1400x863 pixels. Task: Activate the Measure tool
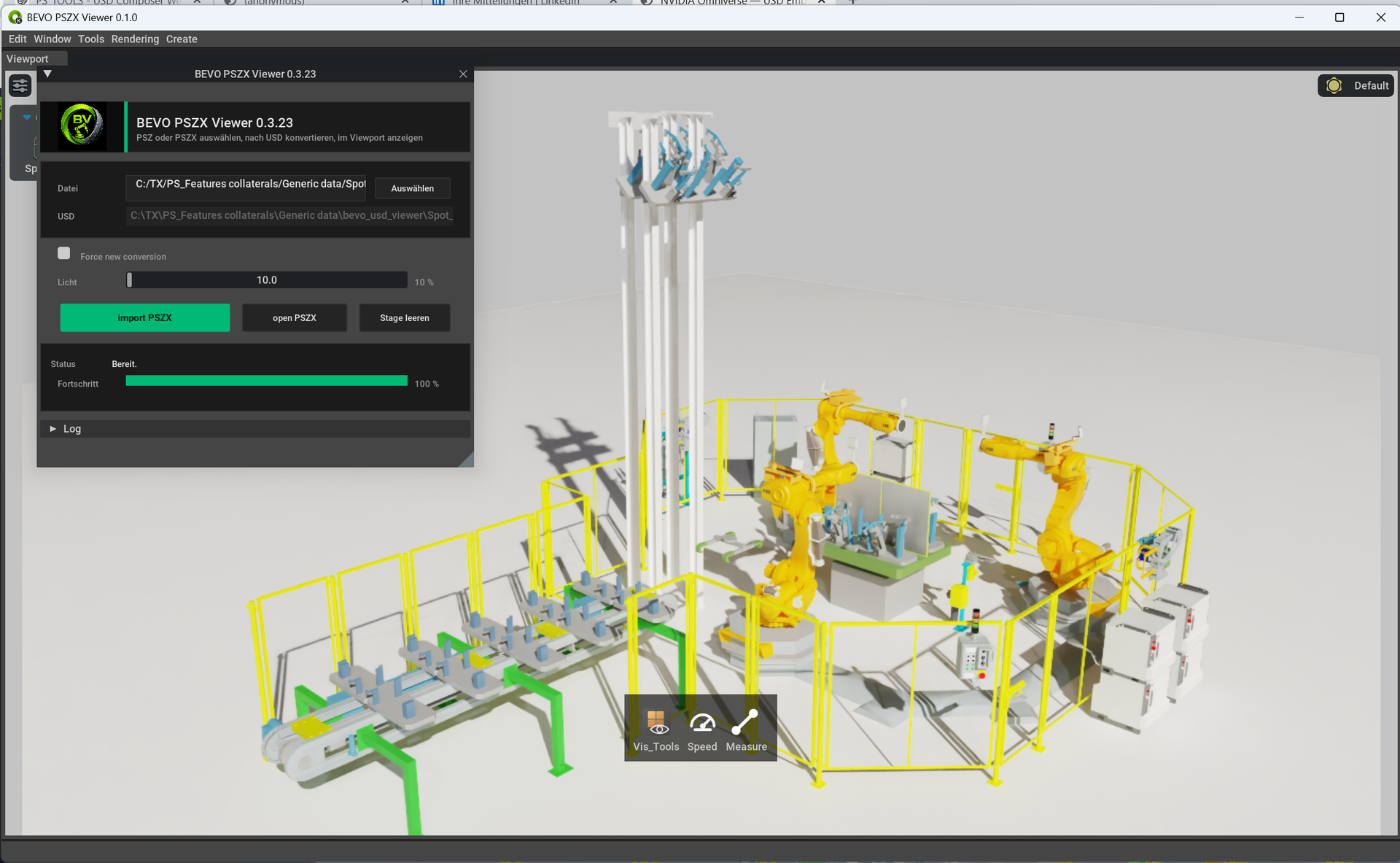point(746,730)
